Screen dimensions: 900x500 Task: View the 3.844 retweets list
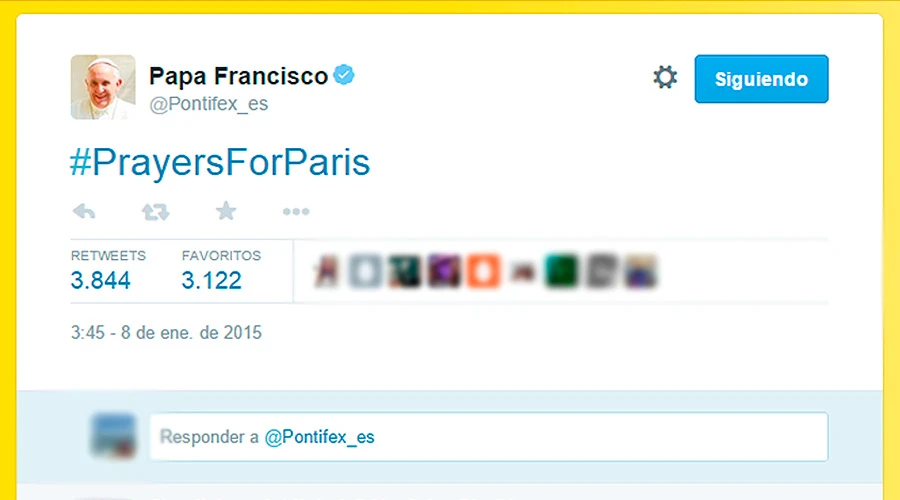pos(101,281)
